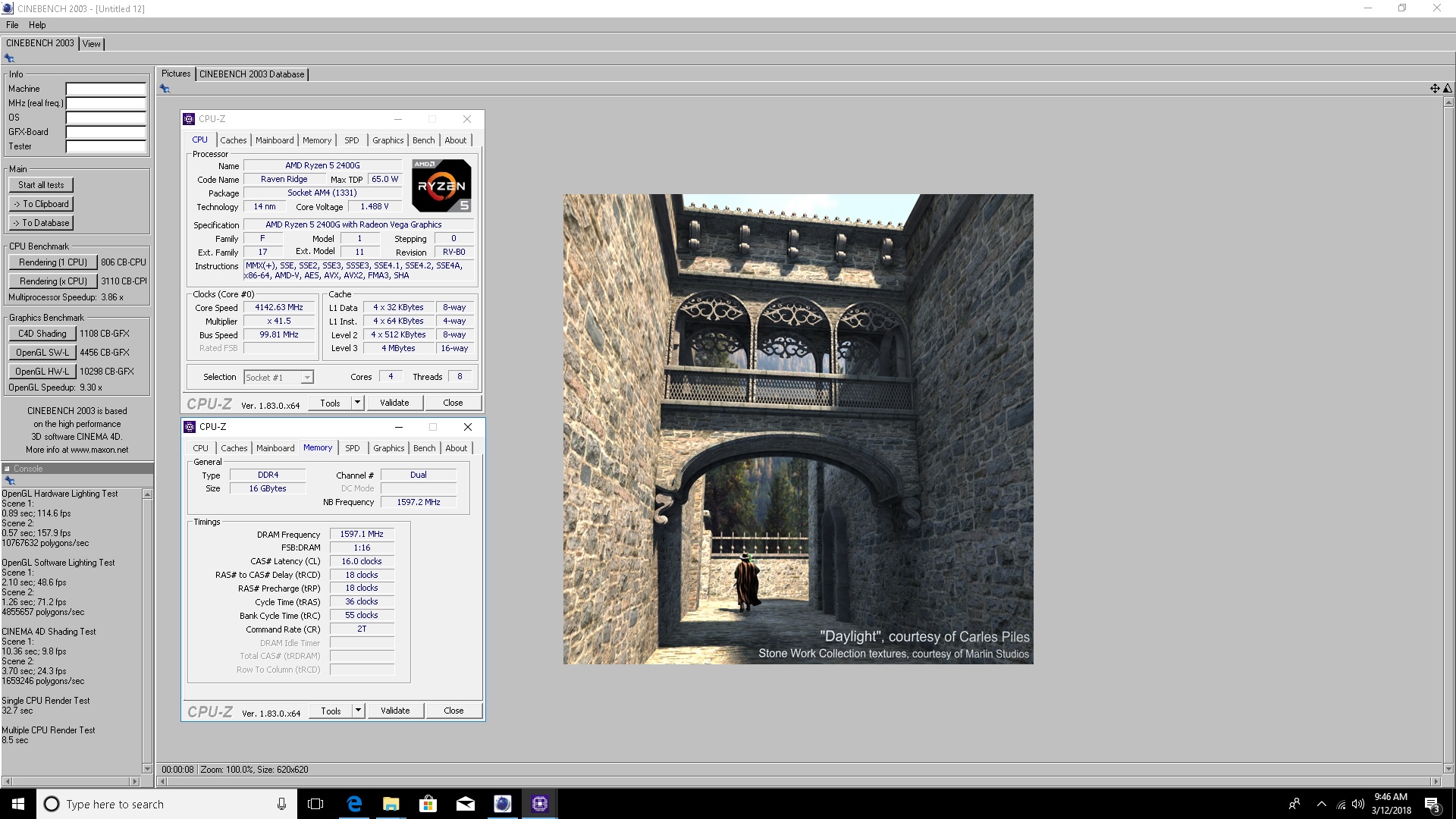Click the taskbar clock and date

click(x=1391, y=804)
